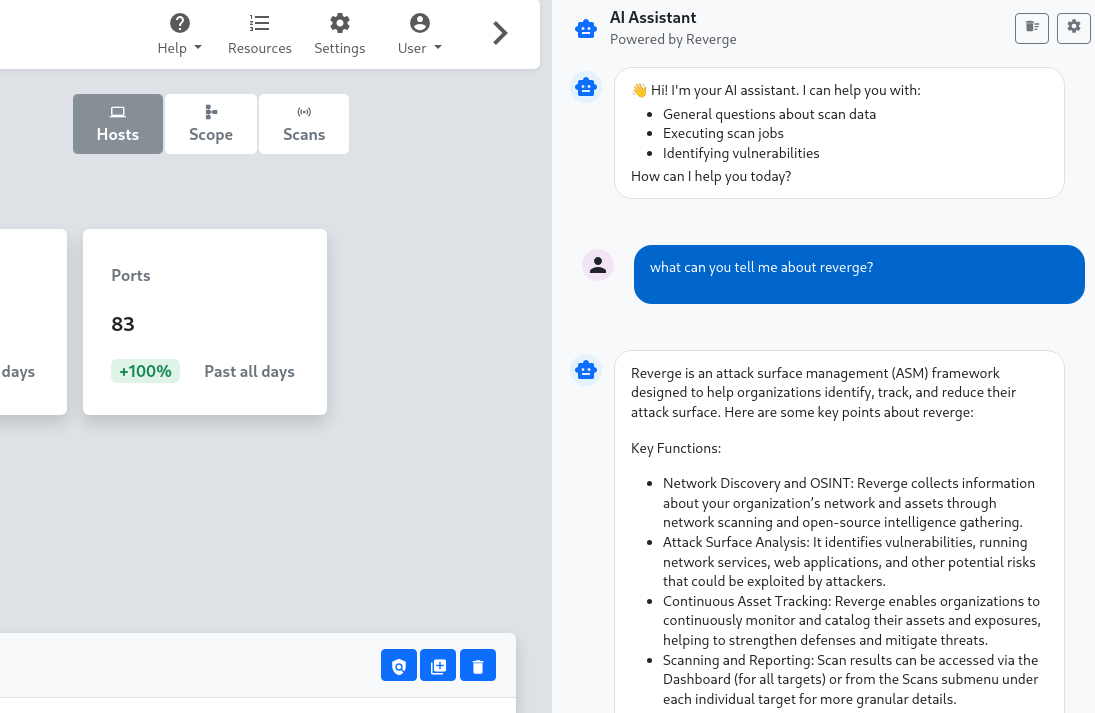
Task: Click the Ports statistics card
Action: pyautogui.click(x=205, y=321)
